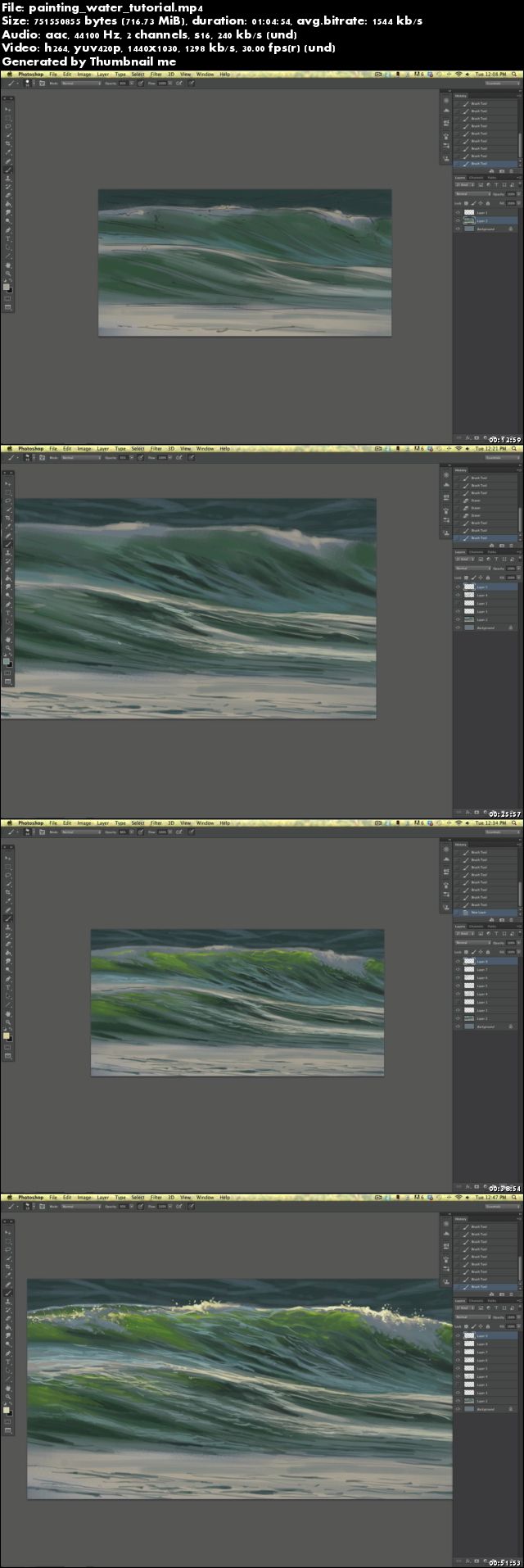Click the foreground color swatch in 12:34 PM toolbar
This screenshot has width=524, height=1568.
pyautogui.click(x=7, y=1036)
